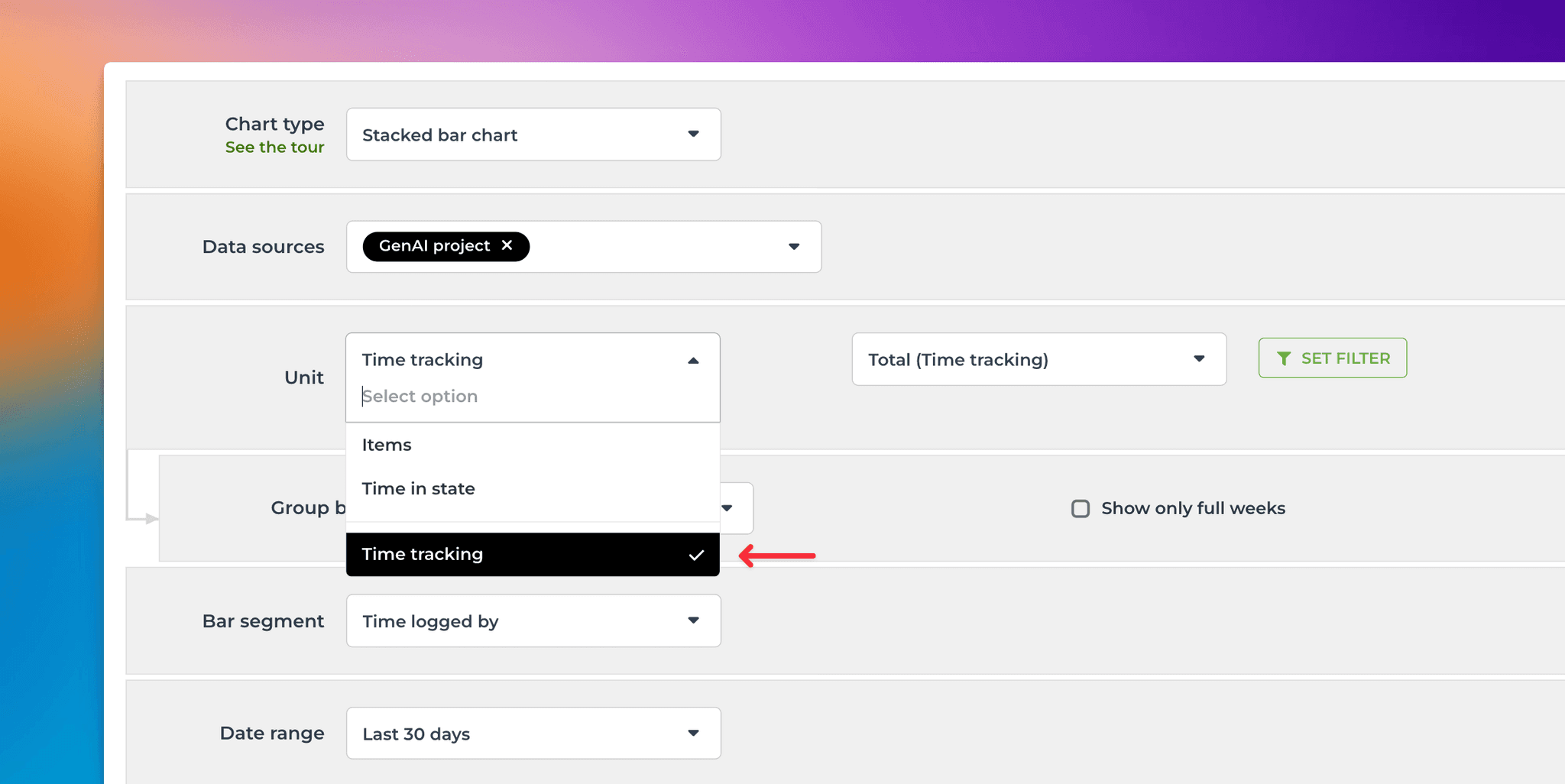Select Time in state from the options
Viewport: 1565px width, 784px height.
(x=419, y=488)
